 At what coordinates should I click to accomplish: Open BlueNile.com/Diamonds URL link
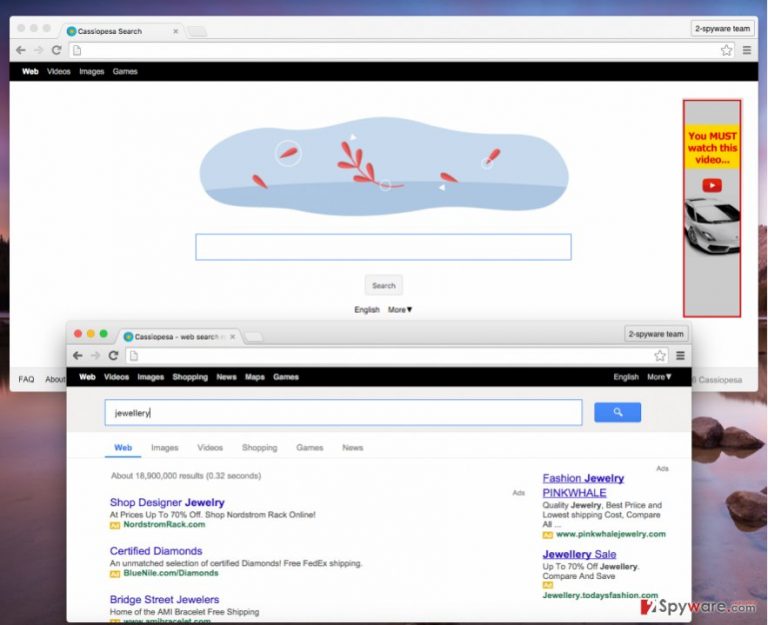point(170,573)
